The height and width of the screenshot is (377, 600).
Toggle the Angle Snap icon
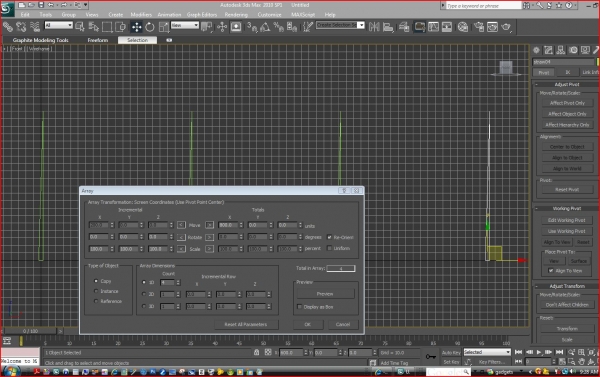coord(265,27)
